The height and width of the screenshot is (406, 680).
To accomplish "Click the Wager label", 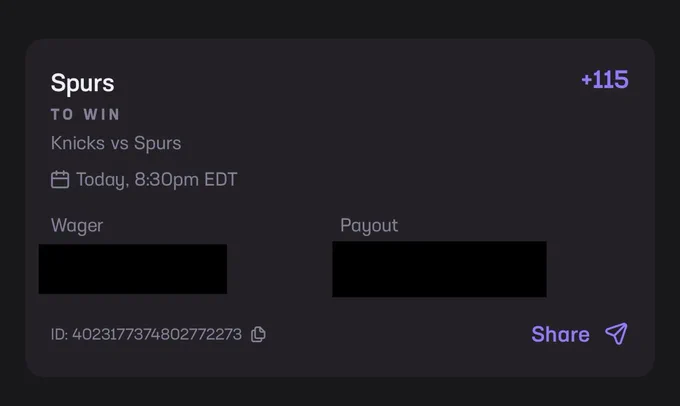I will click(x=77, y=226).
